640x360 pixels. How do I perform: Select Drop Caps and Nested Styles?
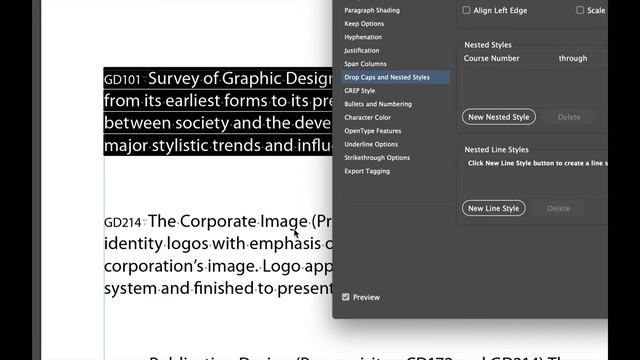[x=396, y=77]
